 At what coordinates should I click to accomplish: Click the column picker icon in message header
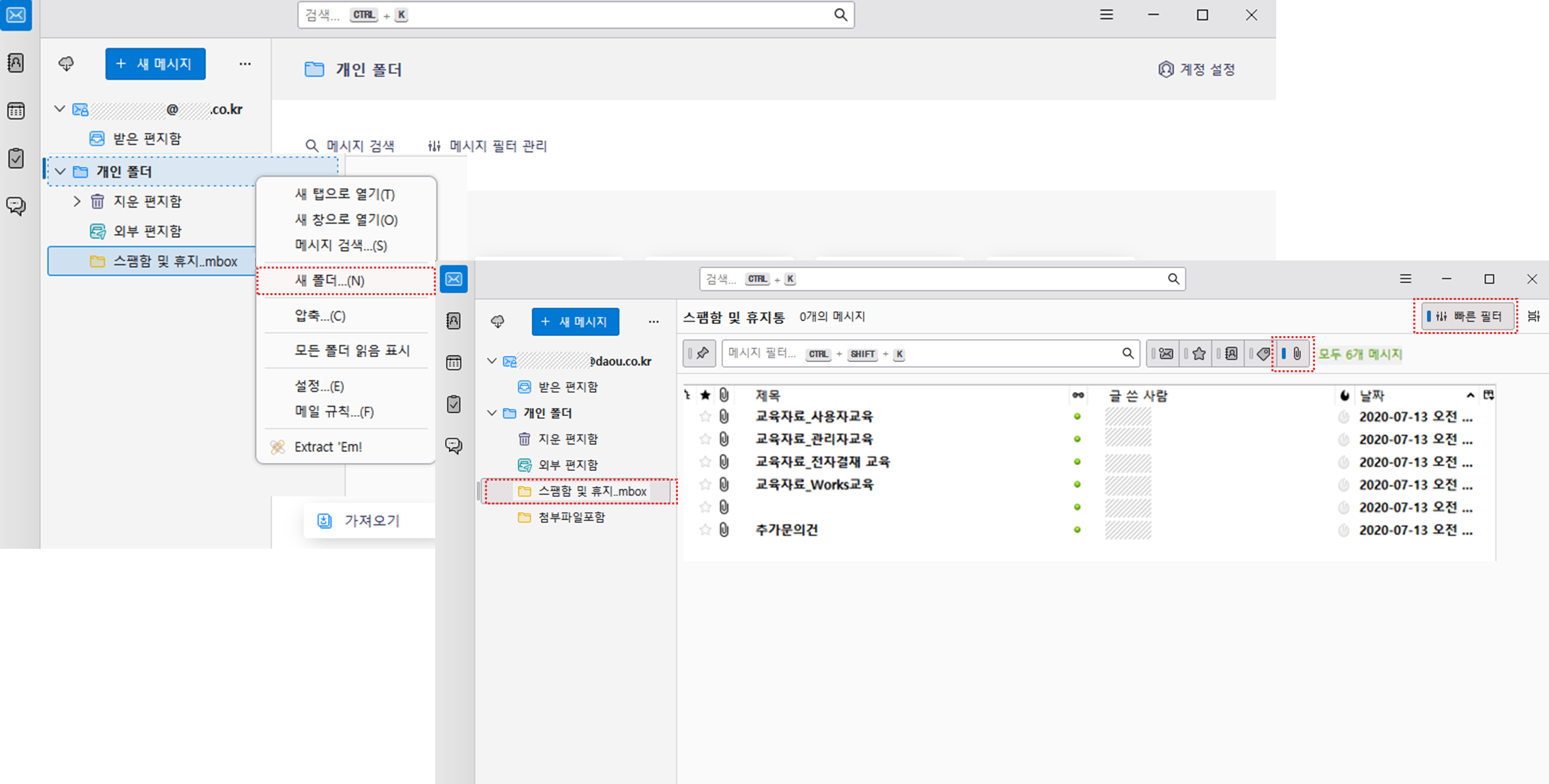[x=1488, y=395]
